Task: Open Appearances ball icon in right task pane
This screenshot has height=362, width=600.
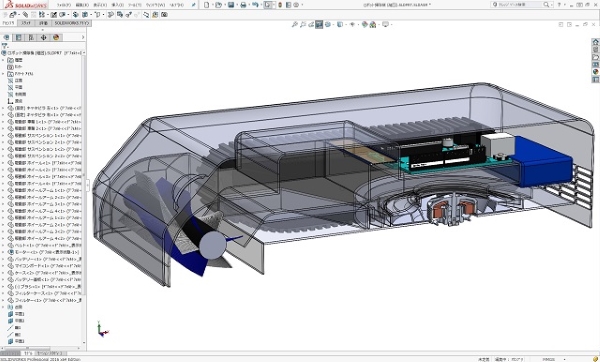Action: (x=595, y=72)
